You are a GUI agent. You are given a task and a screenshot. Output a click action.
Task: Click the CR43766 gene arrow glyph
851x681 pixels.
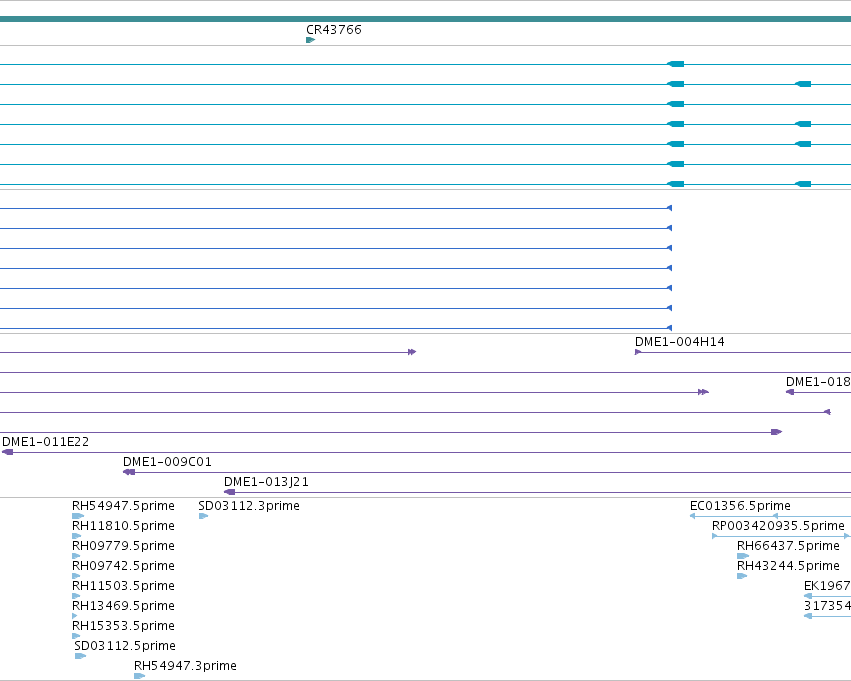pyautogui.click(x=310, y=40)
